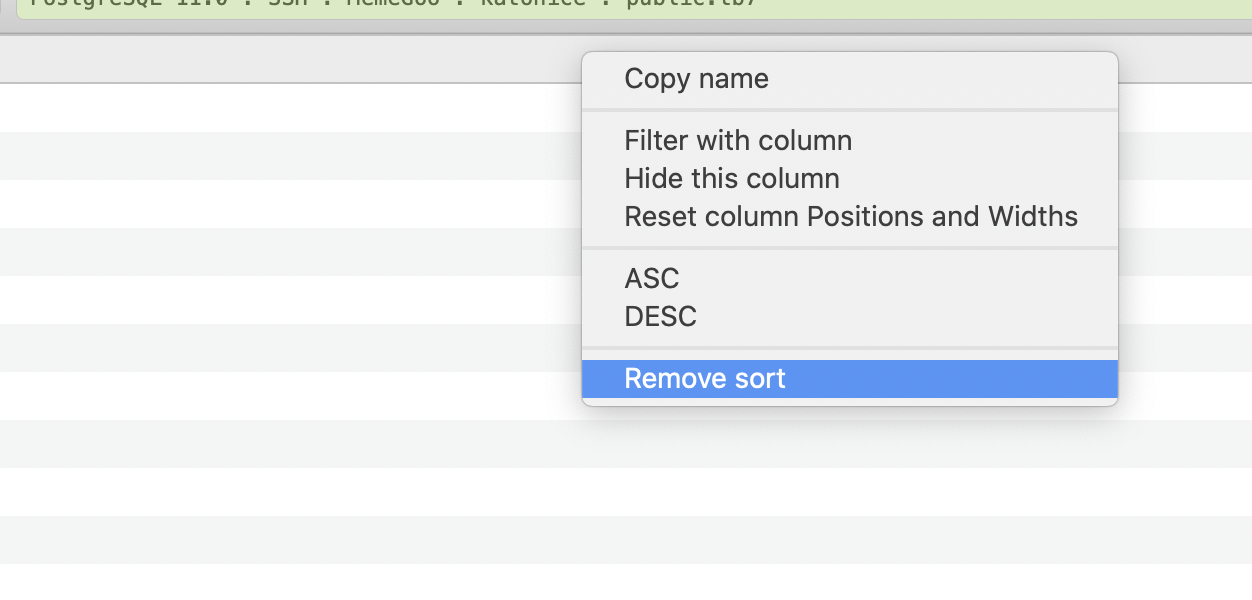Apply descending sort order
The image size is (1252, 600).
pos(659,316)
